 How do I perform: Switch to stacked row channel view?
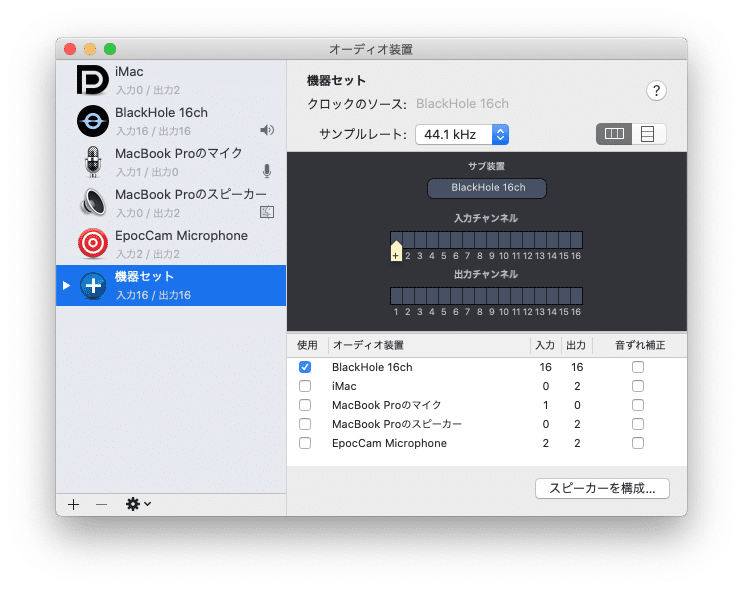(648, 134)
